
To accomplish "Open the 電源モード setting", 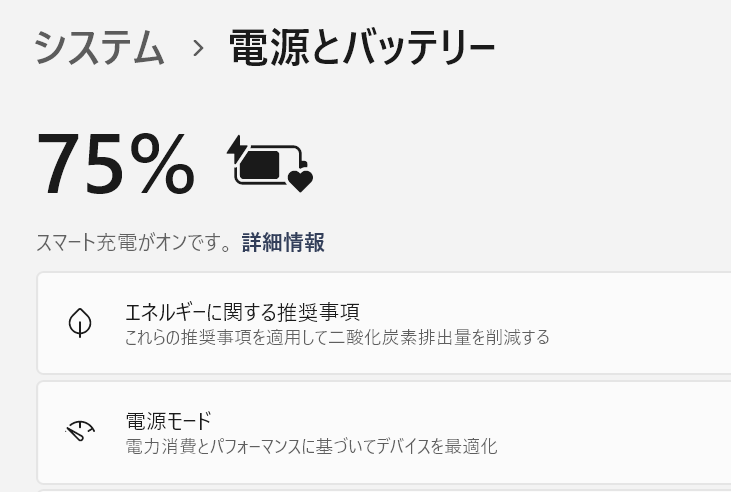I will (x=168, y=420).
